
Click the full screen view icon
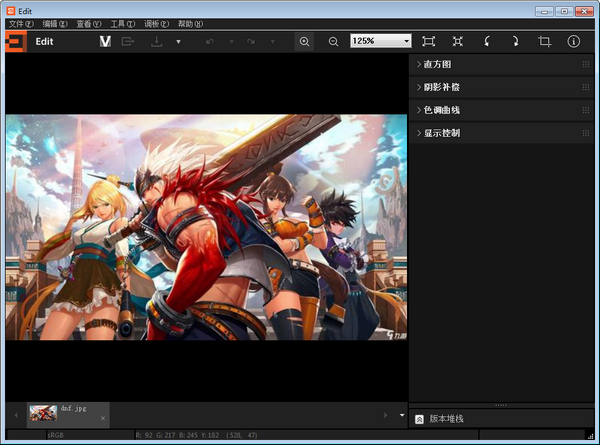[x=458, y=41]
